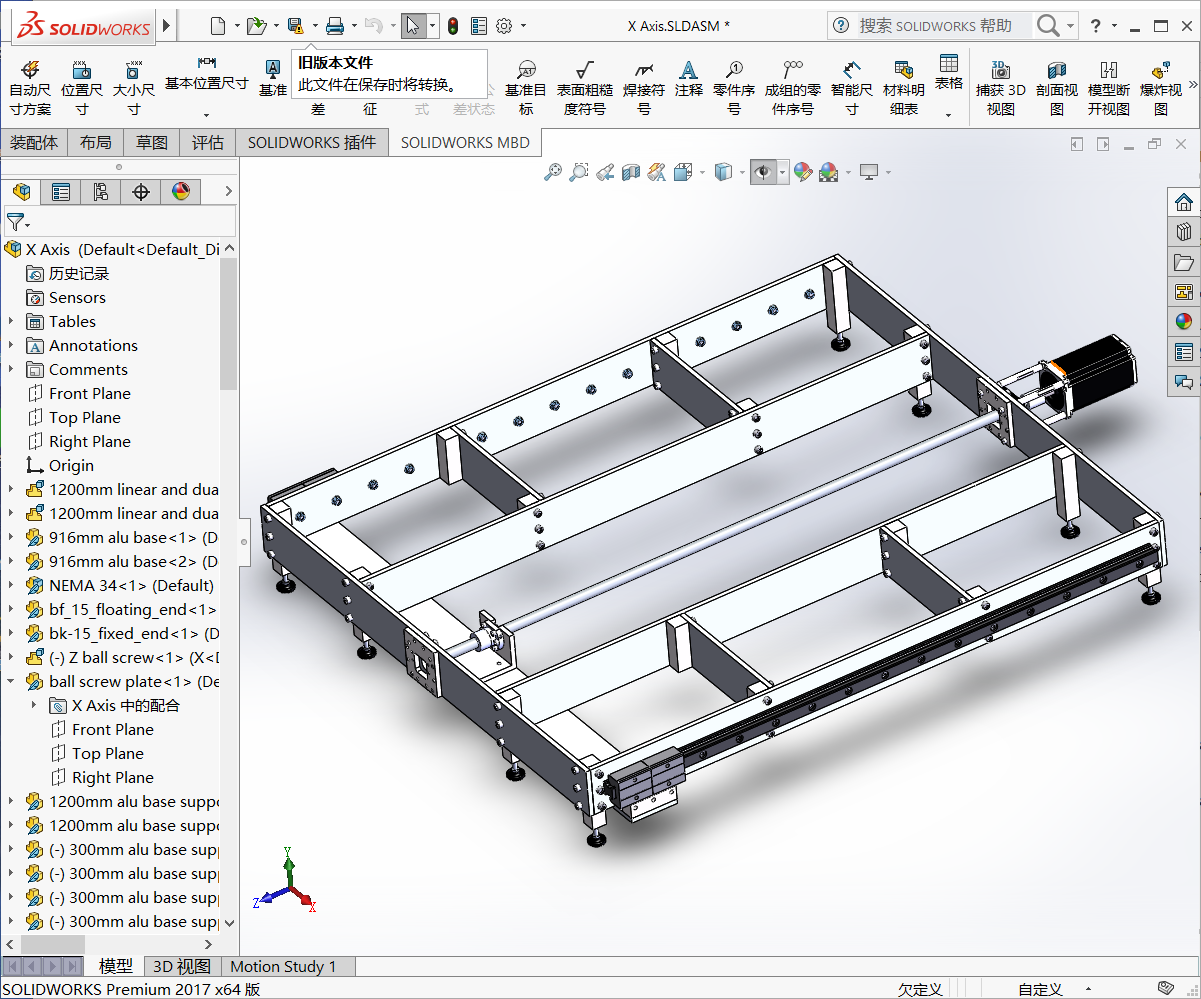The image size is (1201, 999).
Task: Click the Save icon with warning
Action: pyautogui.click(x=295, y=25)
